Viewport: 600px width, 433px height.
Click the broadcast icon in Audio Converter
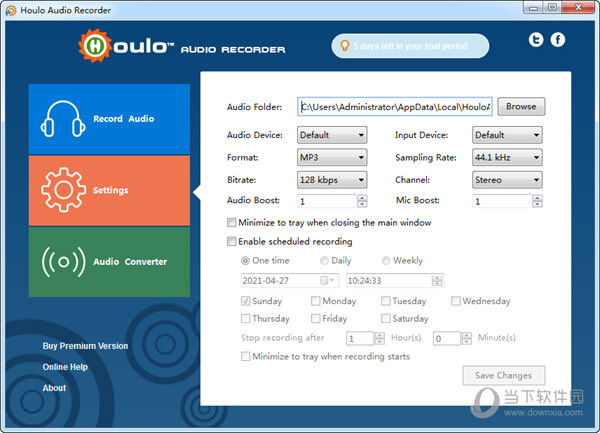(x=64, y=262)
